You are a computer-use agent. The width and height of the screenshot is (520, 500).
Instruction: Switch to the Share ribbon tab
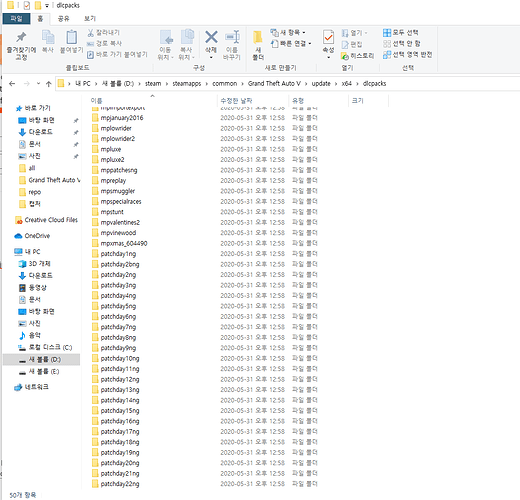[63, 19]
